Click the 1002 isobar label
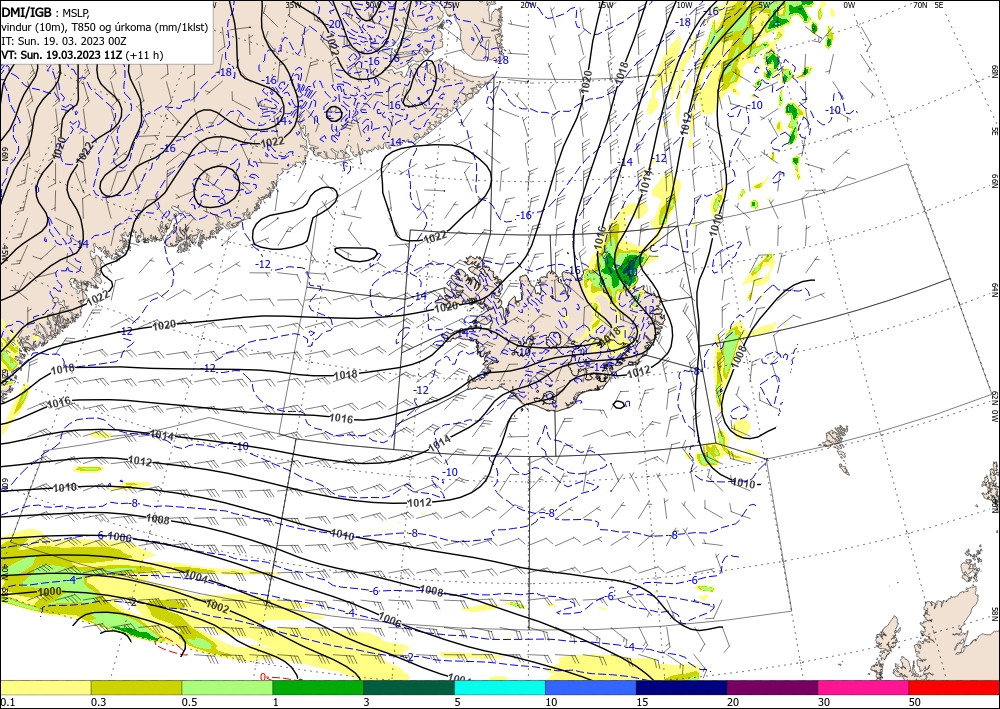1000x709 pixels. pyautogui.click(x=217, y=607)
